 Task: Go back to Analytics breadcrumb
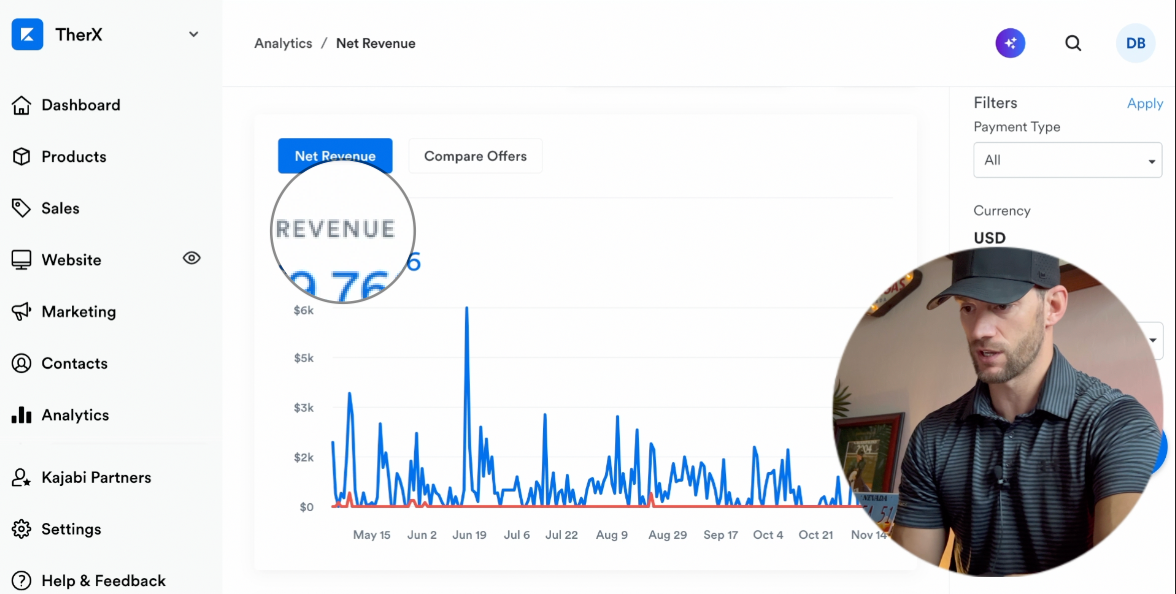283,44
